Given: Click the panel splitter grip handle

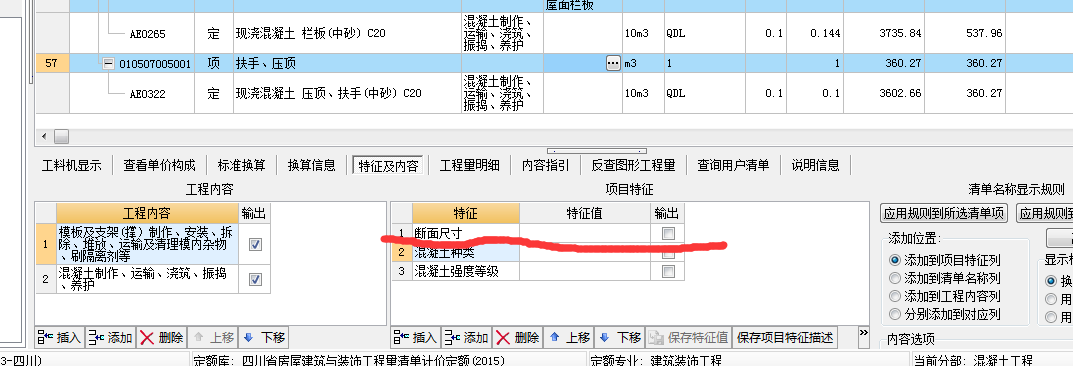Looking at the screenshot, I should (597, 151).
